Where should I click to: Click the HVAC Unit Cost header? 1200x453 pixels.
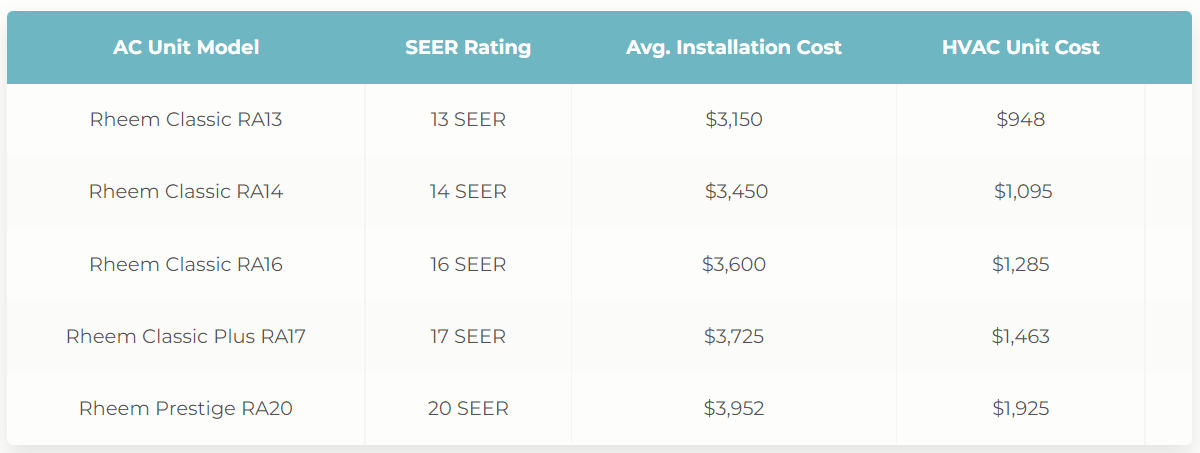pos(1021,47)
